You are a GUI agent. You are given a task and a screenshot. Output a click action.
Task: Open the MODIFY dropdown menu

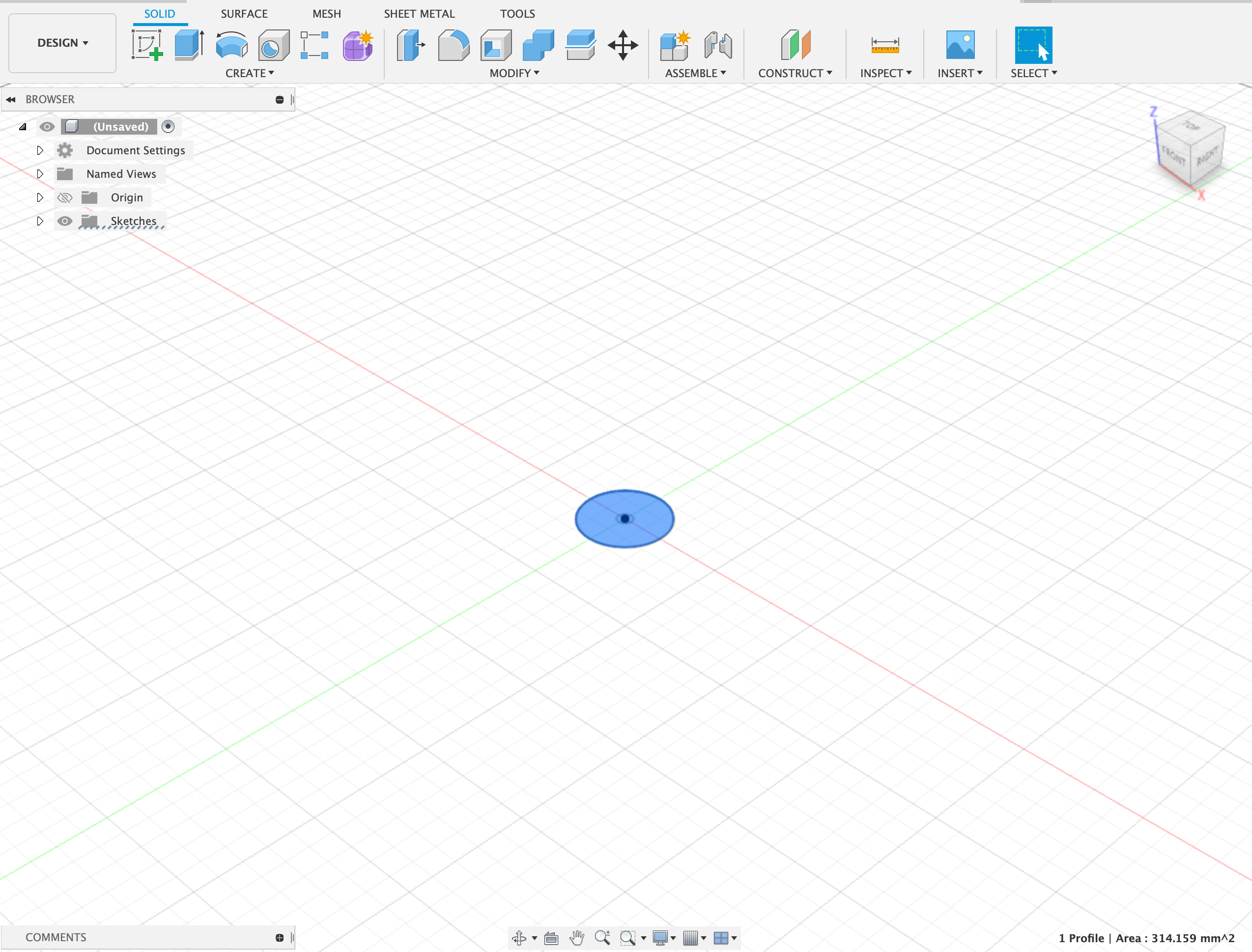coord(514,73)
